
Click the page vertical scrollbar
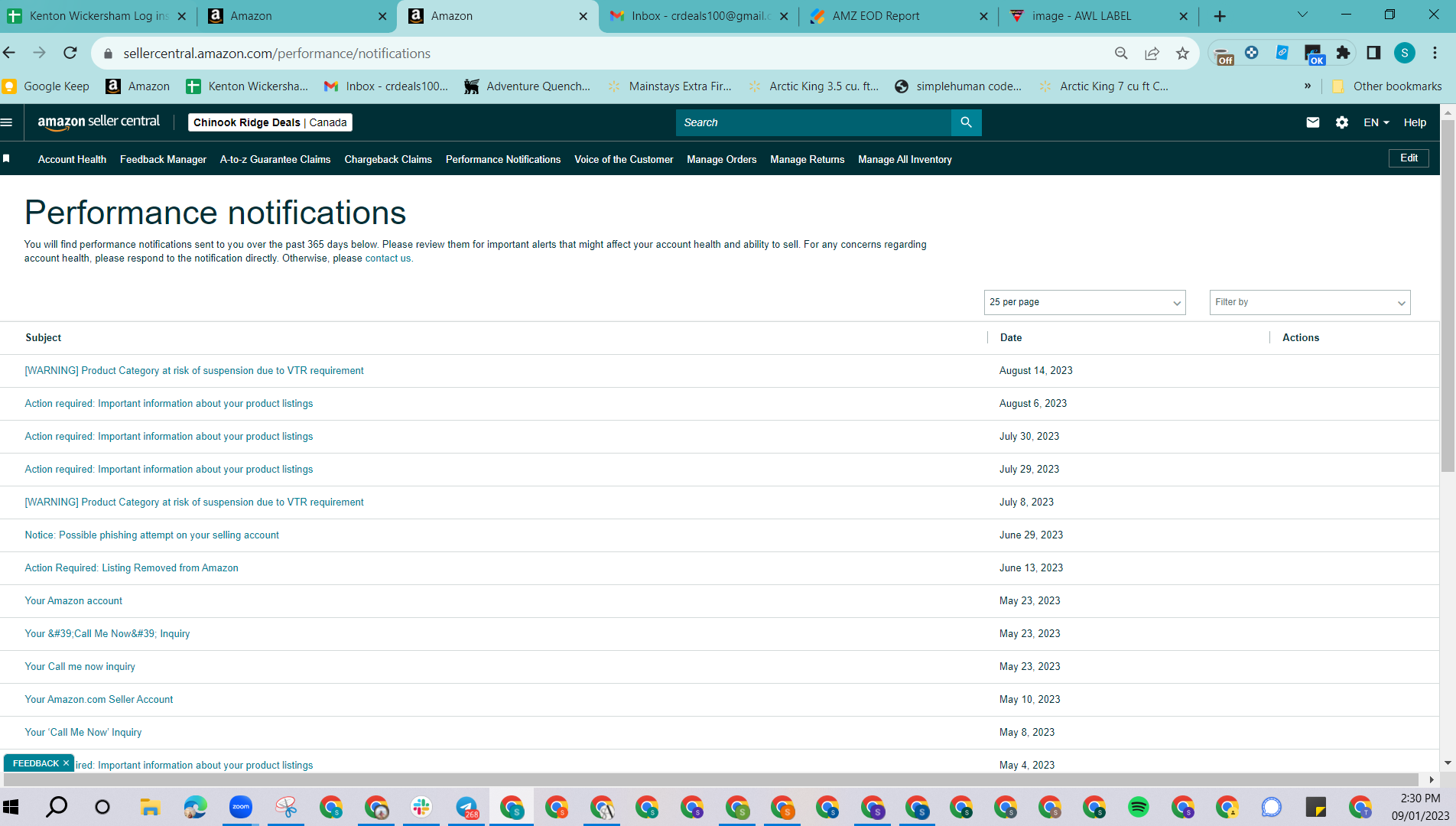pos(1448,296)
